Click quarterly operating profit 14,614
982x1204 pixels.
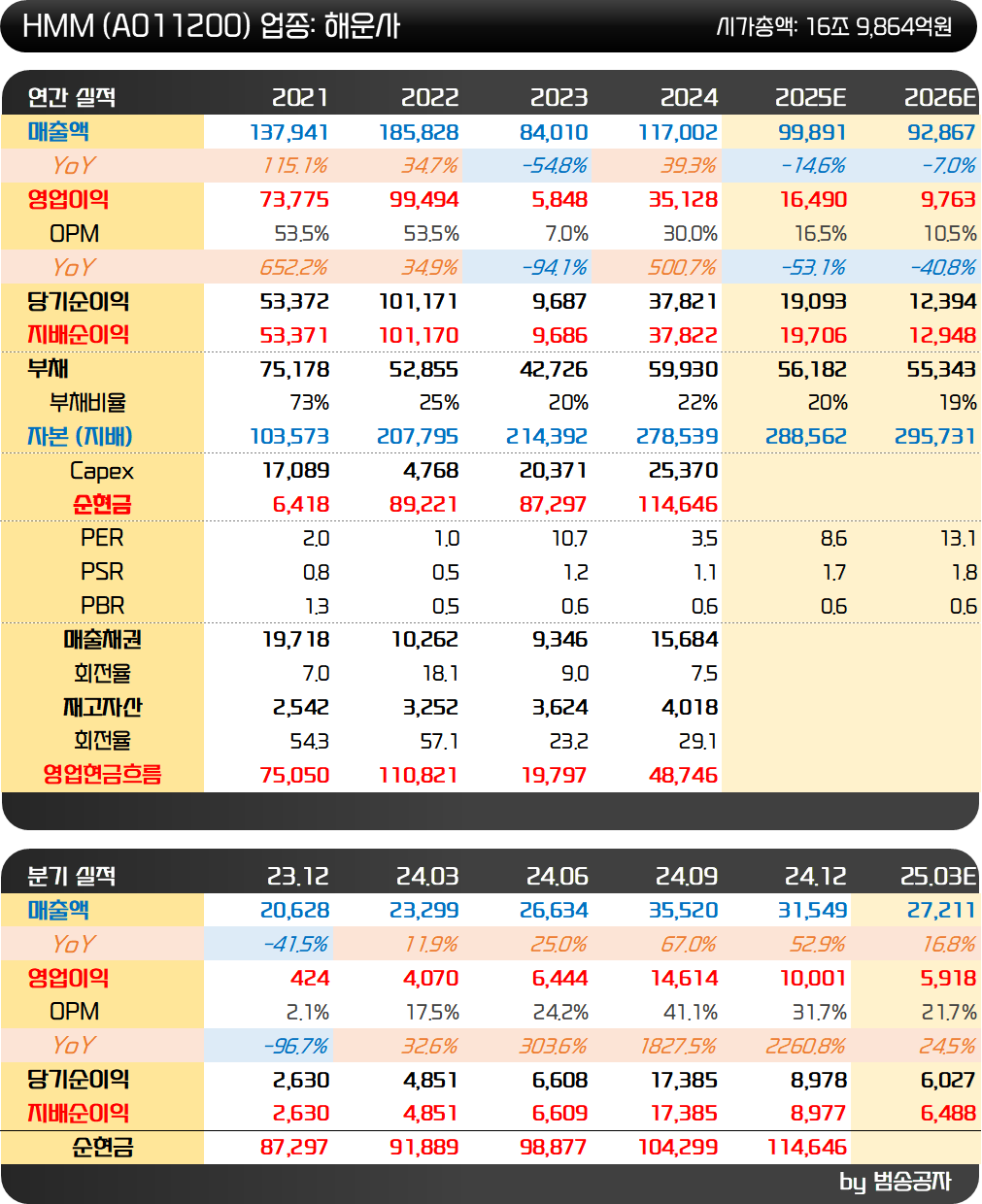tap(685, 979)
